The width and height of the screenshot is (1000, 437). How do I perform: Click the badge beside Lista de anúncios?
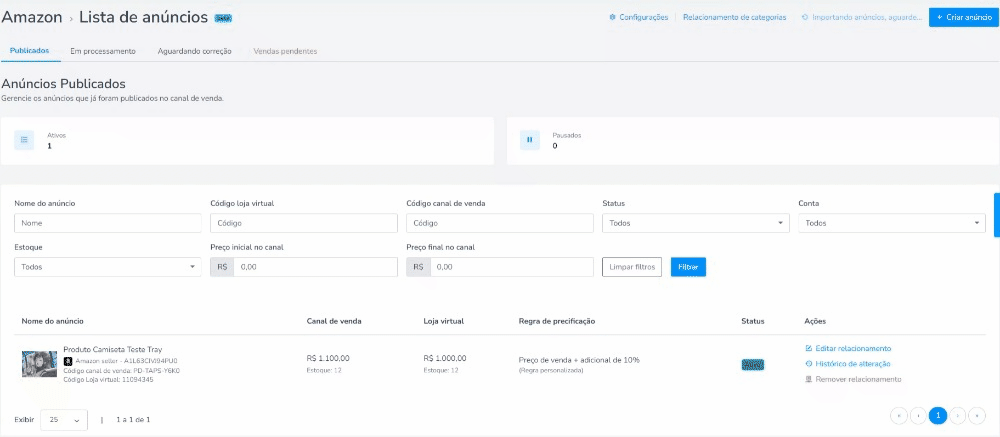pyautogui.click(x=223, y=19)
